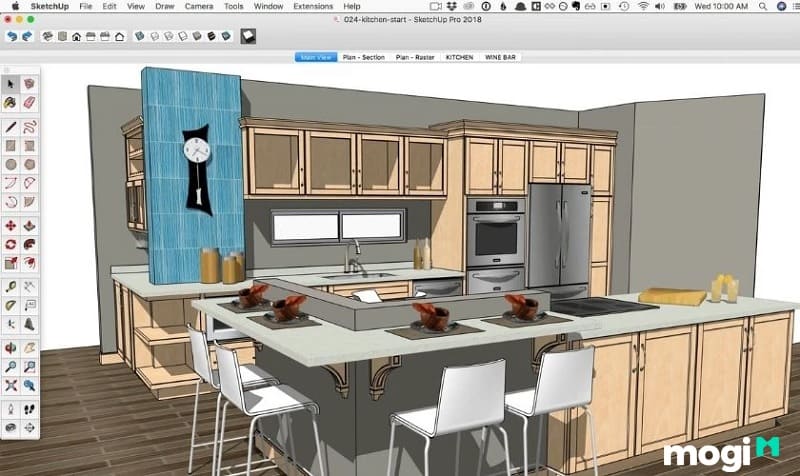Pick the Paint Bucket tool
The image size is (800, 476).
click(x=11, y=103)
